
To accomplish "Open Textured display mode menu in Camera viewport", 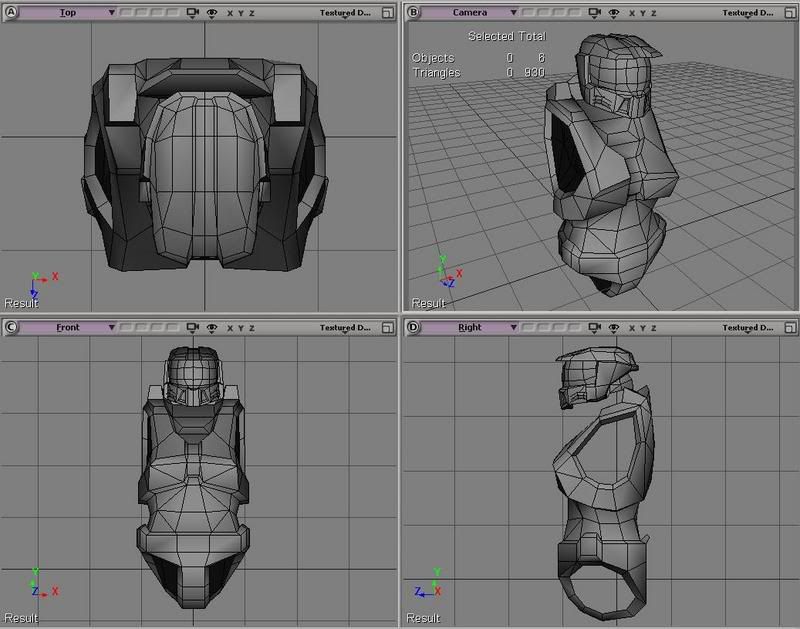I will pyautogui.click(x=748, y=13).
